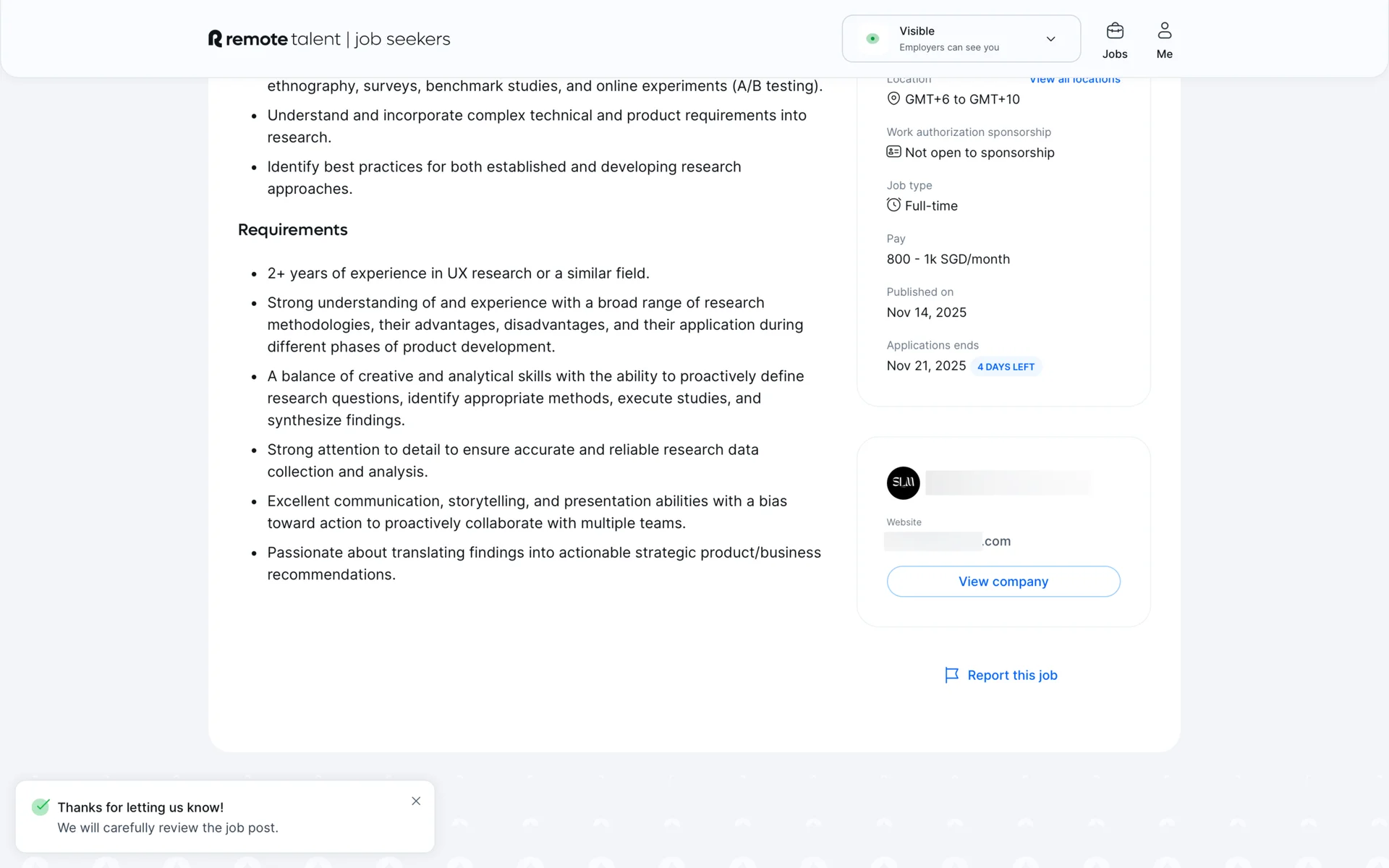Click the Remote Talent logo icon
Image resolution: width=1389 pixels, height=868 pixels.
(x=215, y=39)
